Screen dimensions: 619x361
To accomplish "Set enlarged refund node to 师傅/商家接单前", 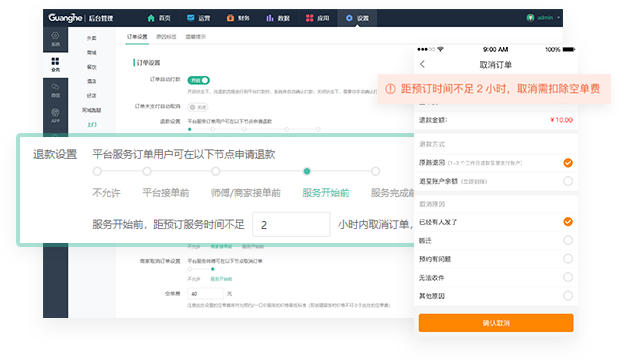I will [215, 171].
